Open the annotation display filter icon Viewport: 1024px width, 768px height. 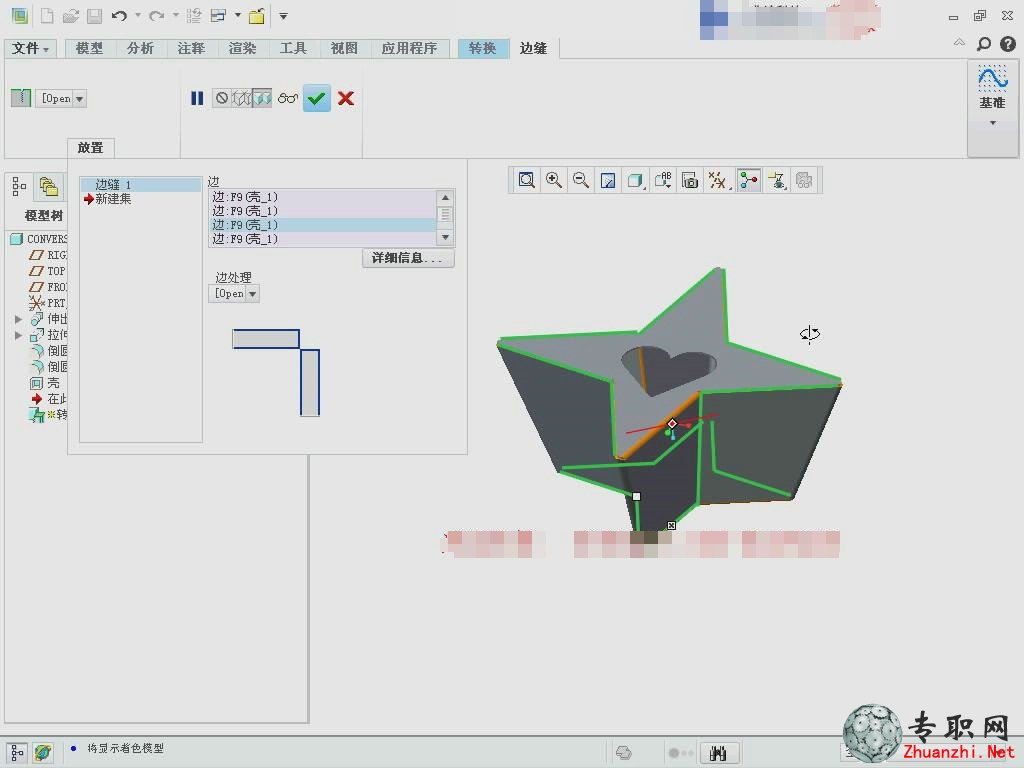click(777, 180)
